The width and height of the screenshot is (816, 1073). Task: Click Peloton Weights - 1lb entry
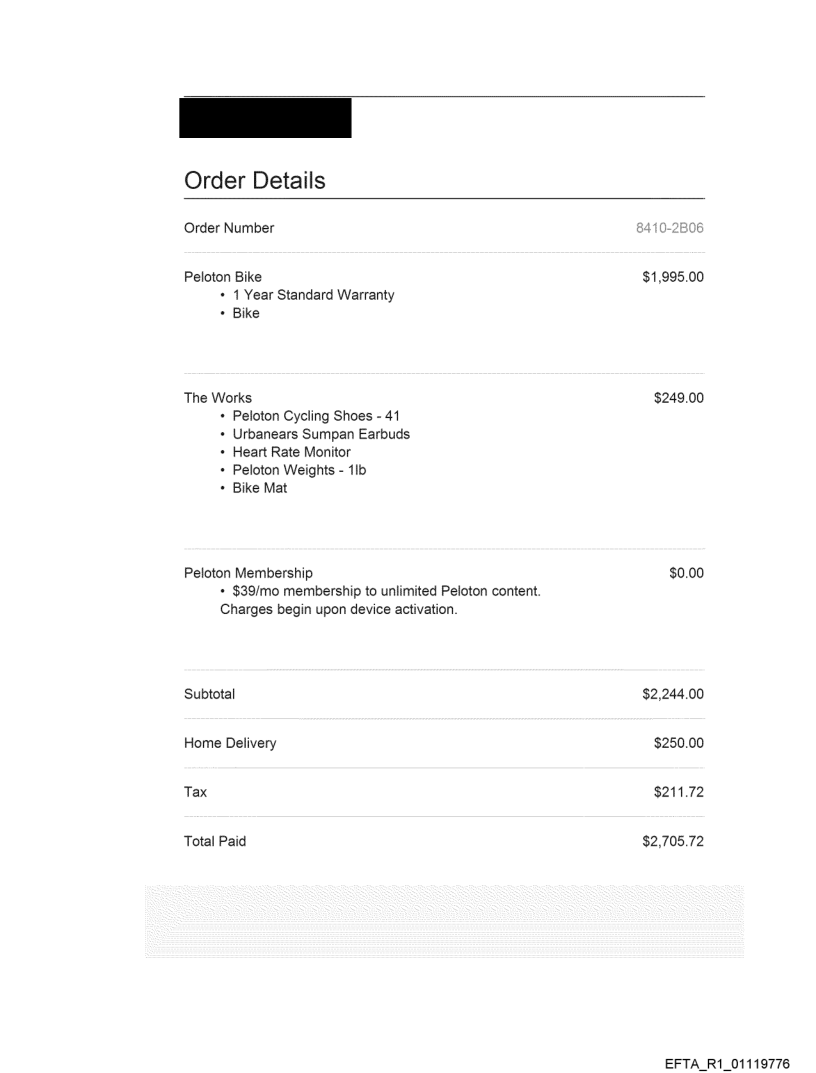point(299,470)
